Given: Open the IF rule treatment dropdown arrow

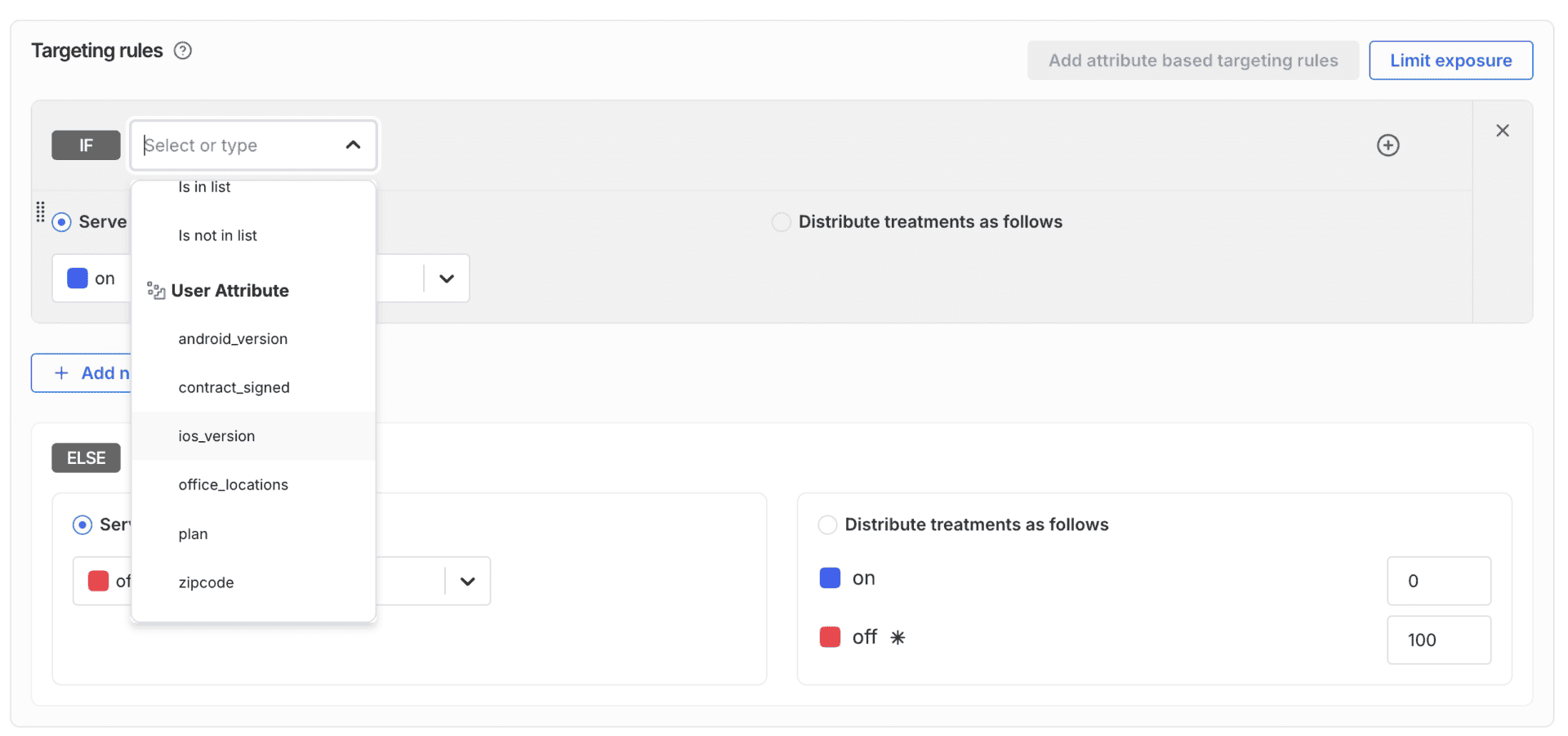Looking at the screenshot, I should pyautogui.click(x=447, y=279).
